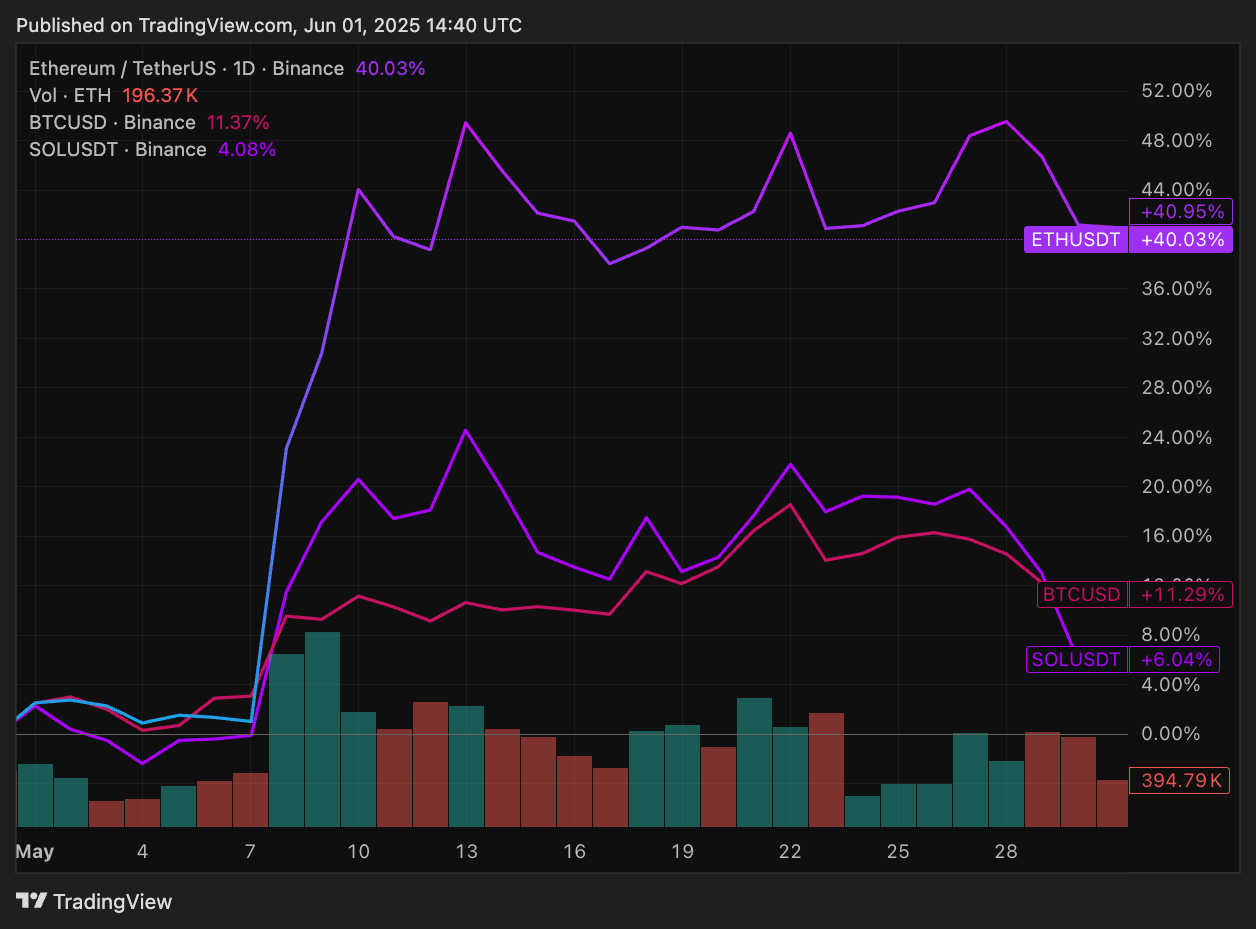Click the 4.08% value in SOLUSDT legend
The height and width of the screenshot is (929, 1256).
click(246, 150)
